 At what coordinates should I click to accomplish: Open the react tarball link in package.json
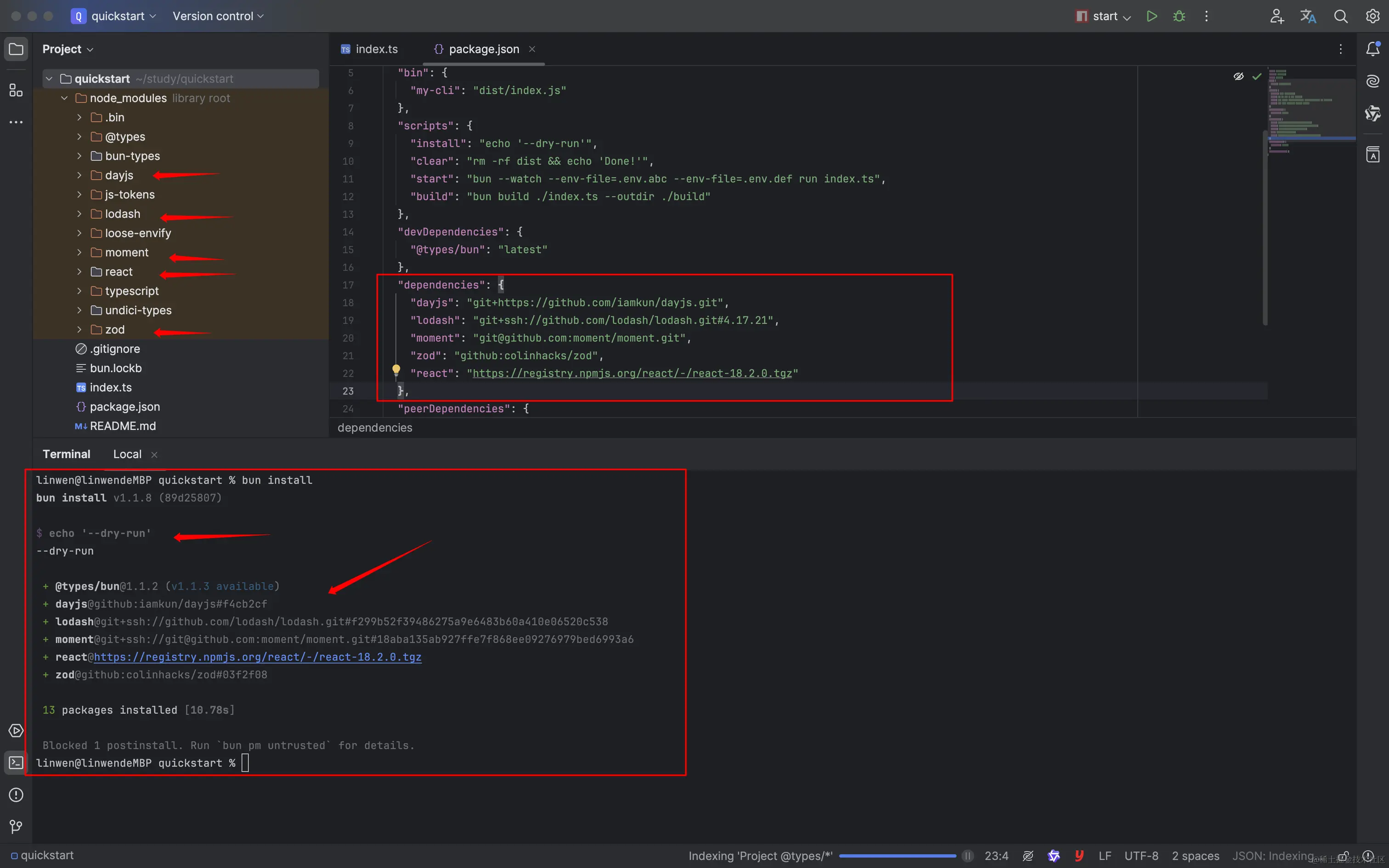point(632,373)
